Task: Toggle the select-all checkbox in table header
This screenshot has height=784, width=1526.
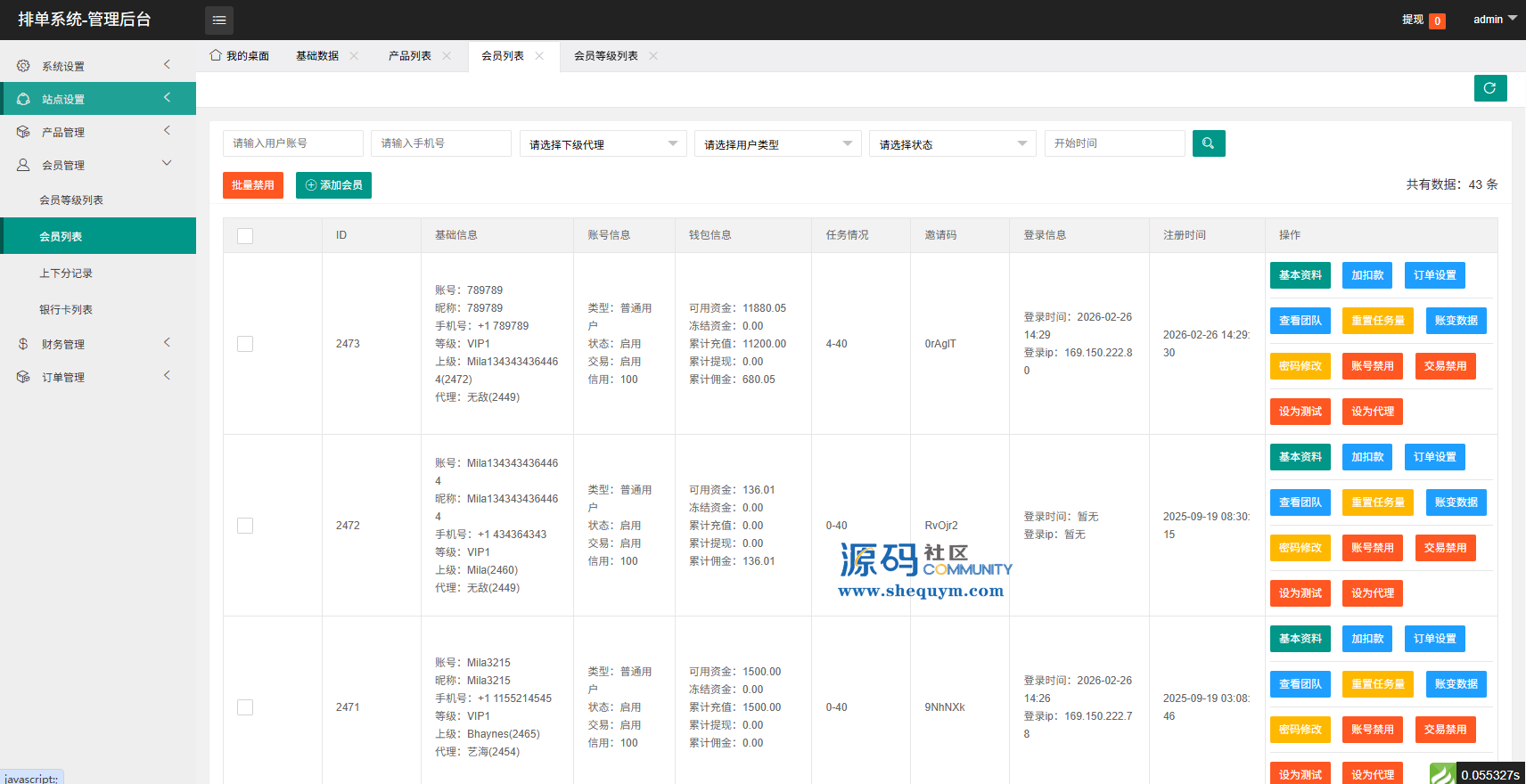Action: [245, 235]
